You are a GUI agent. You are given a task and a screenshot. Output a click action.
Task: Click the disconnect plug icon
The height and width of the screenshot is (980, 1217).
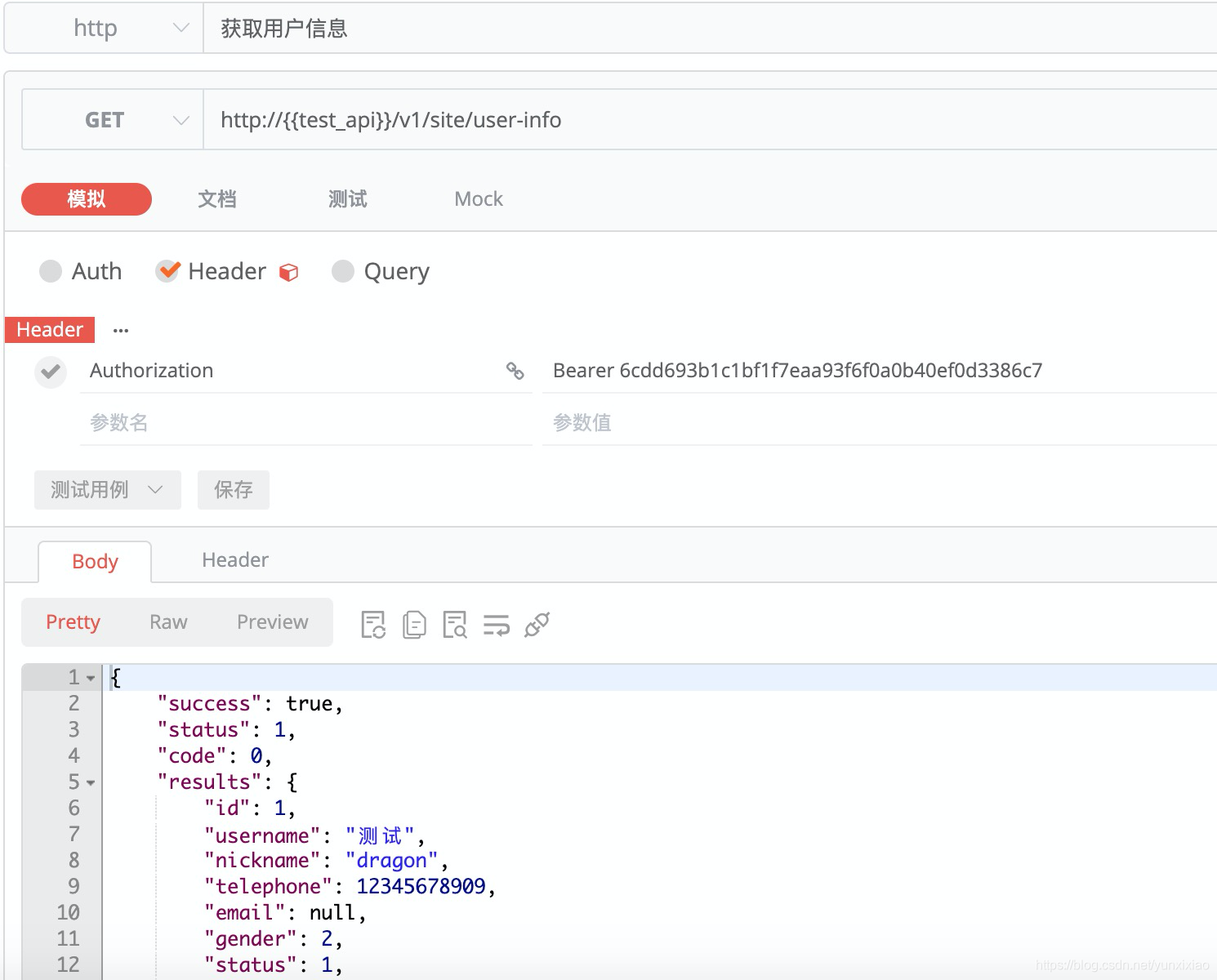tap(537, 624)
